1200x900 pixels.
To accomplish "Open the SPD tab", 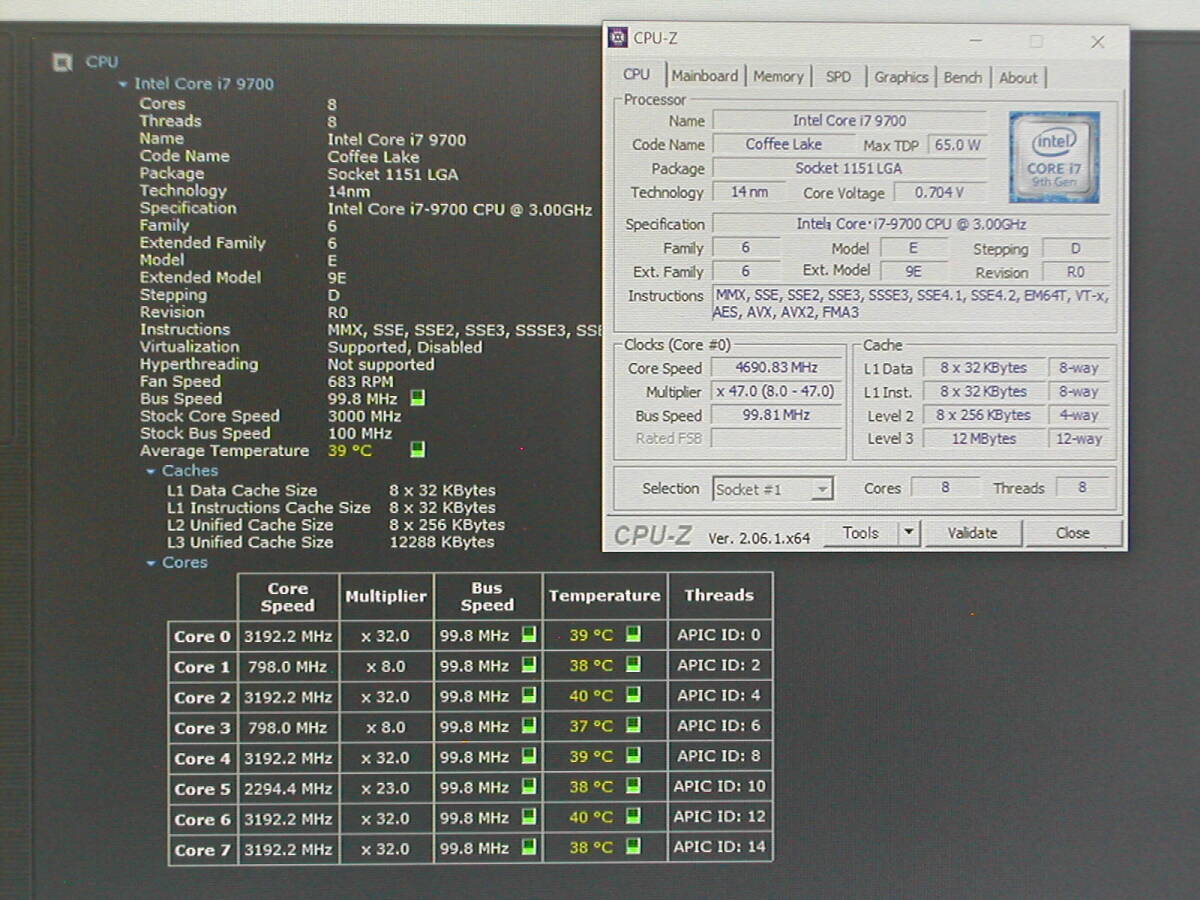I will click(x=838, y=76).
